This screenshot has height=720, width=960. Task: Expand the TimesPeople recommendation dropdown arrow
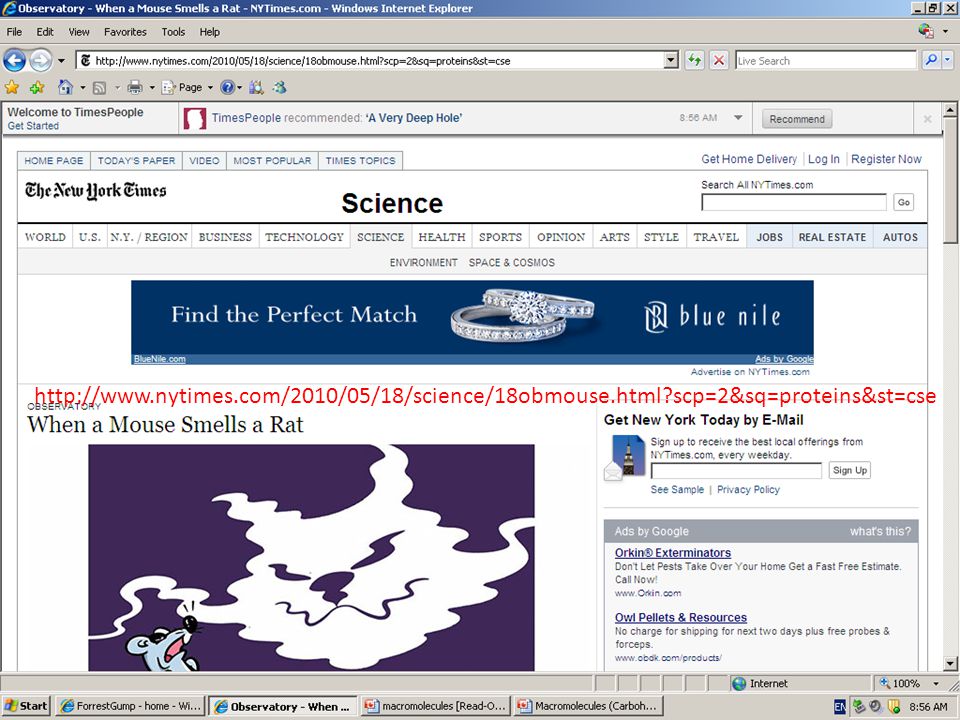click(738, 118)
